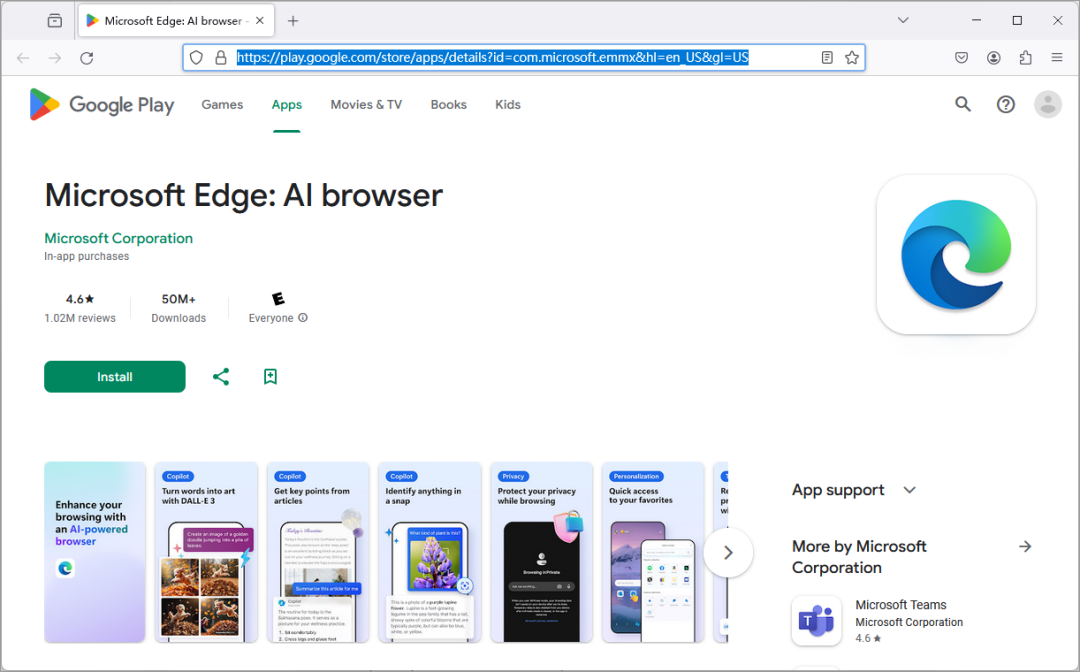1080x672 pixels.
Task: Open Games section
Action: click(222, 105)
